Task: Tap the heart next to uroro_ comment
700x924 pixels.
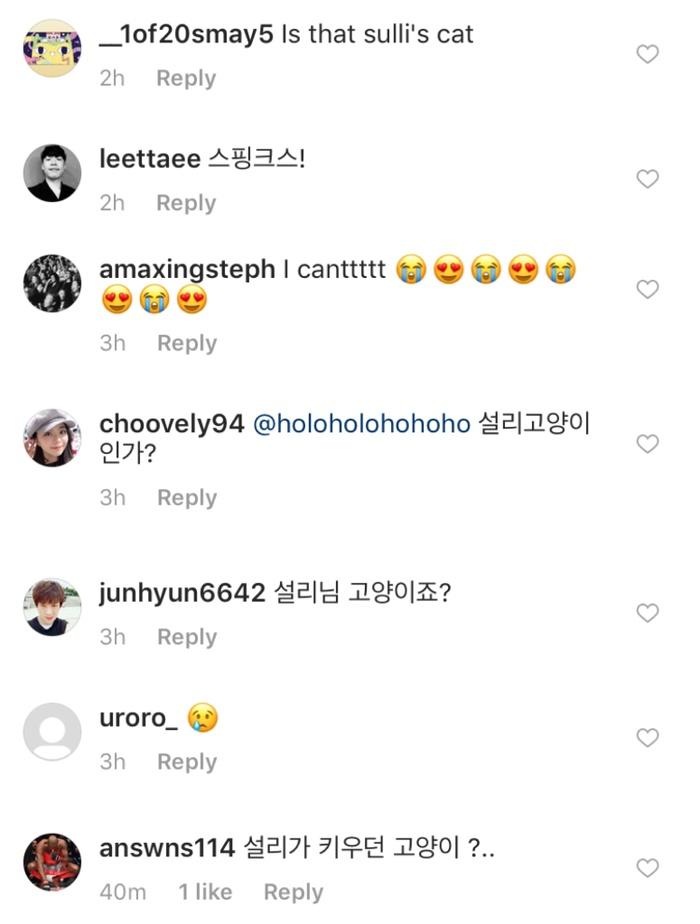Action: click(648, 738)
